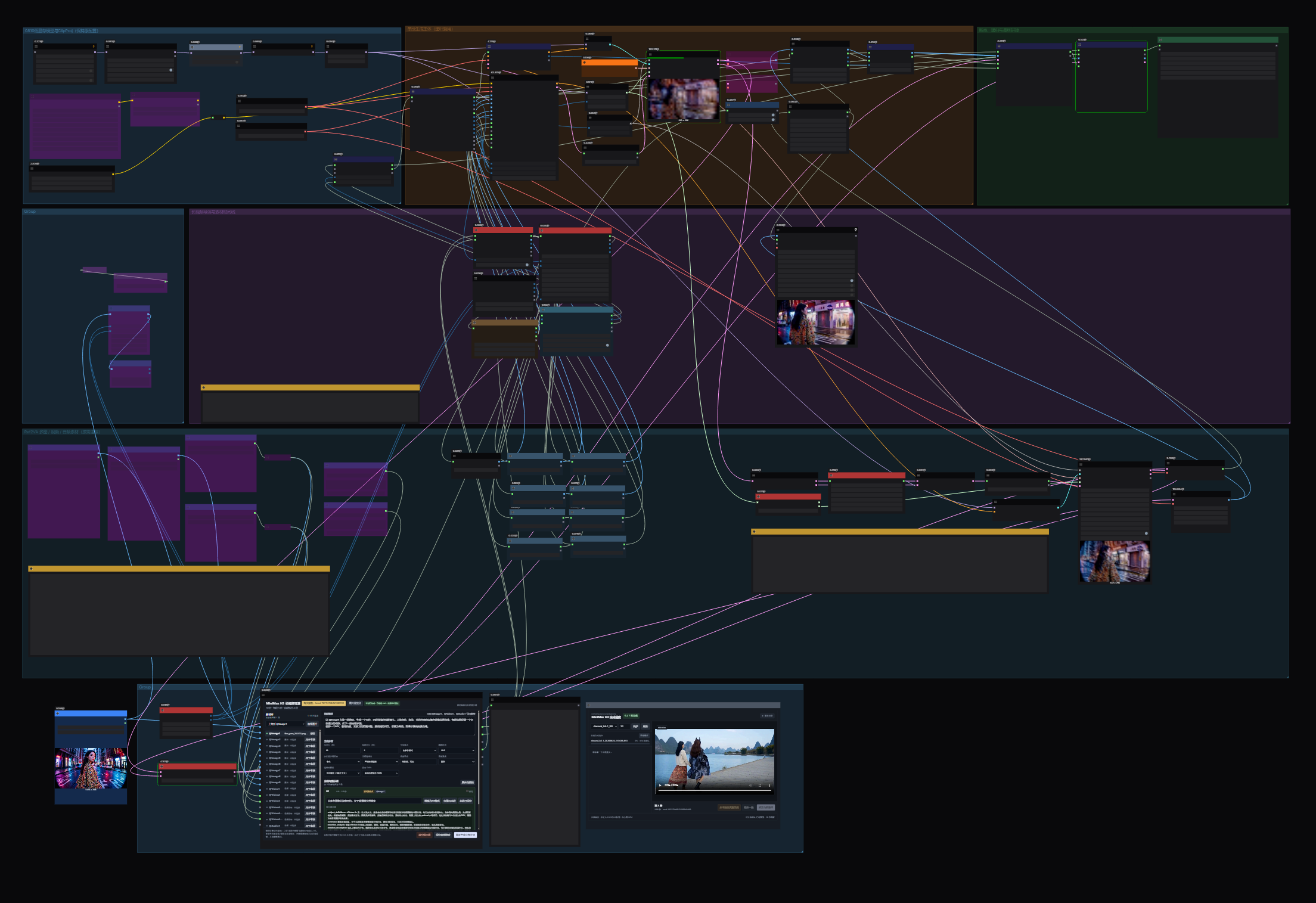Screen dimensions: 1316x903
Task: Click the volume icon on the video player
Action: pyautogui.click(x=750, y=785)
